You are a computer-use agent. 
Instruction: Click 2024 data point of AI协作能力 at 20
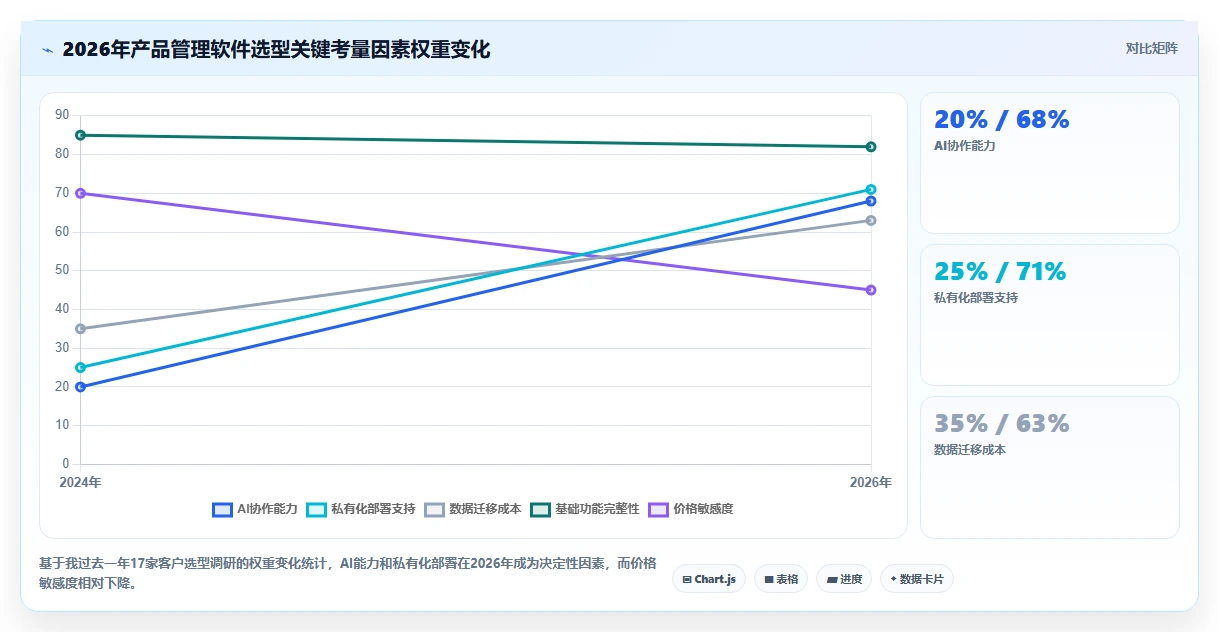(80, 387)
